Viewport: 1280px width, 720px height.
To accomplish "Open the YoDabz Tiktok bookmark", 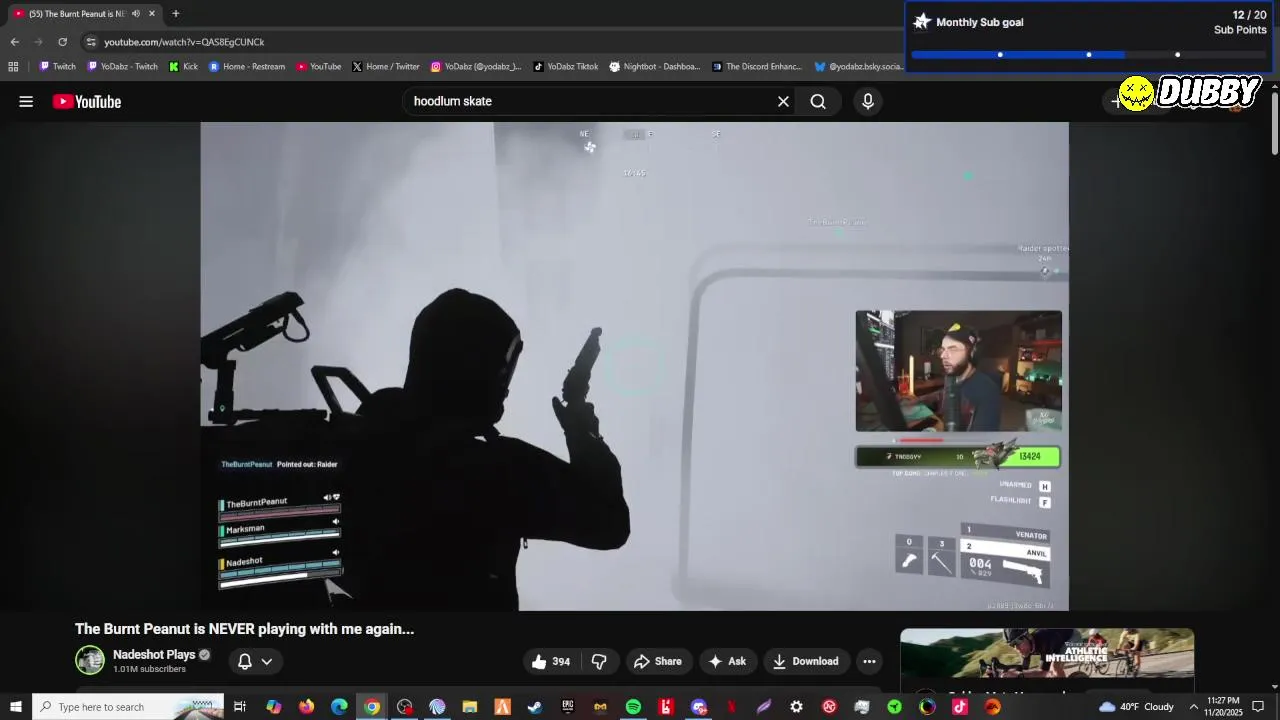I will click(x=565, y=67).
